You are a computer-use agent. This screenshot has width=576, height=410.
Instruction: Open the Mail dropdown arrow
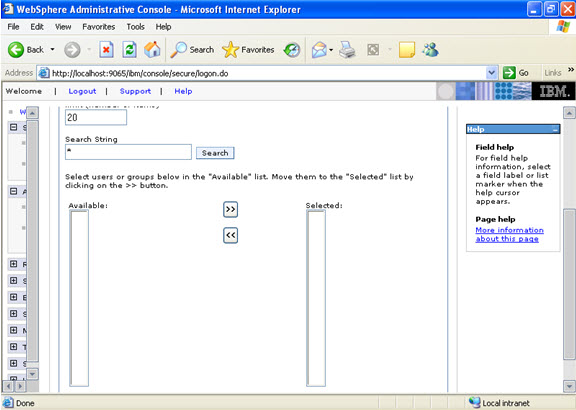[331, 50]
